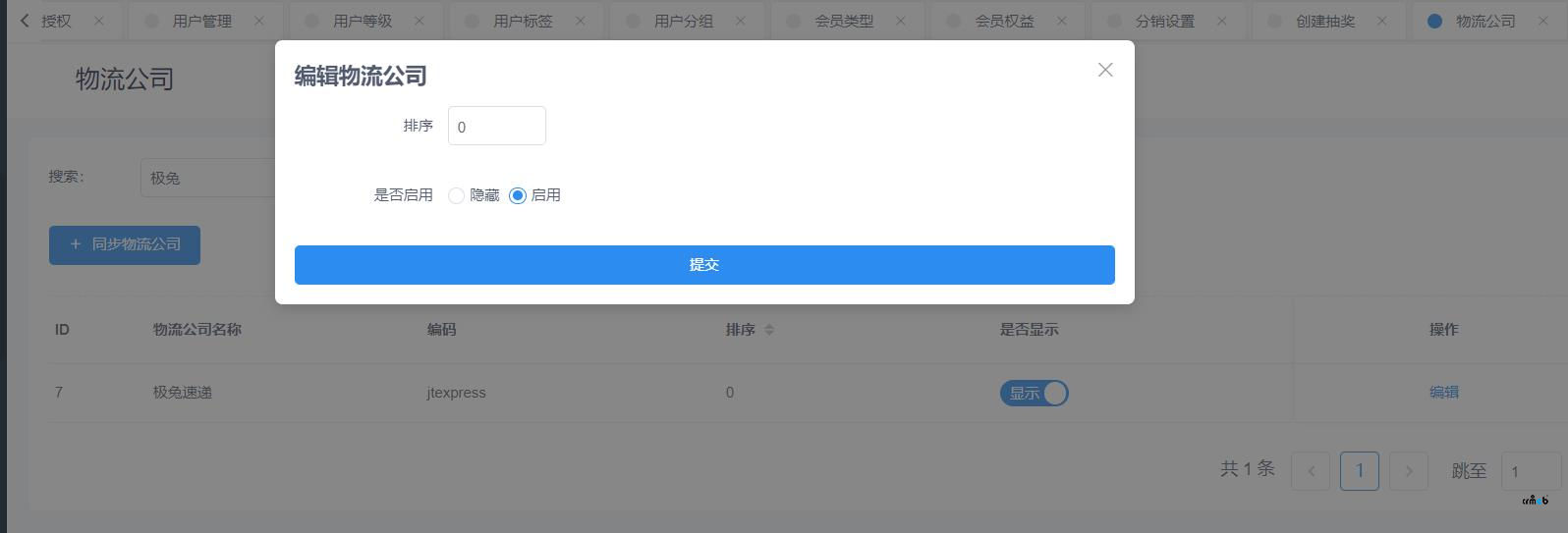Viewport: 1568px width, 533px height.
Task: Close the 用户分组 tab
Action: (740, 21)
